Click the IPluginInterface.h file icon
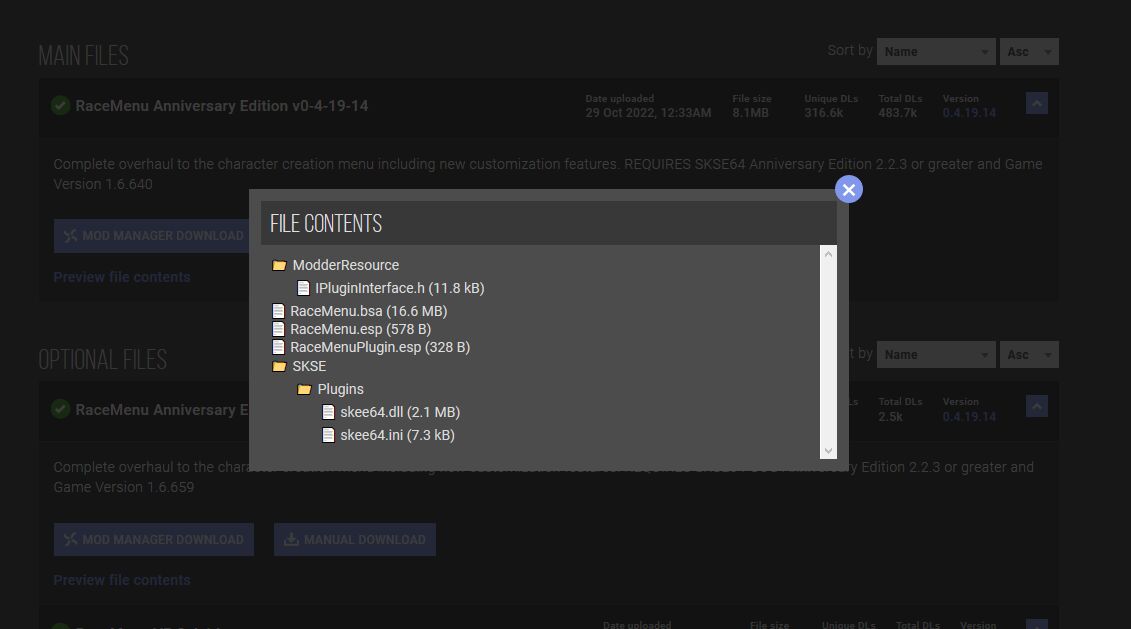Image resolution: width=1131 pixels, height=629 pixels. pos(303,289)
